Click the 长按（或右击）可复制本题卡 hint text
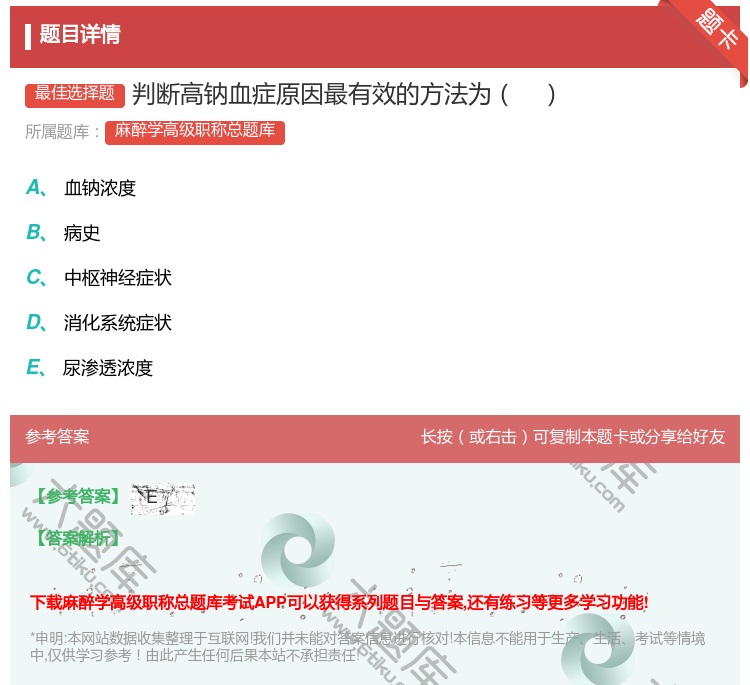 573,437
